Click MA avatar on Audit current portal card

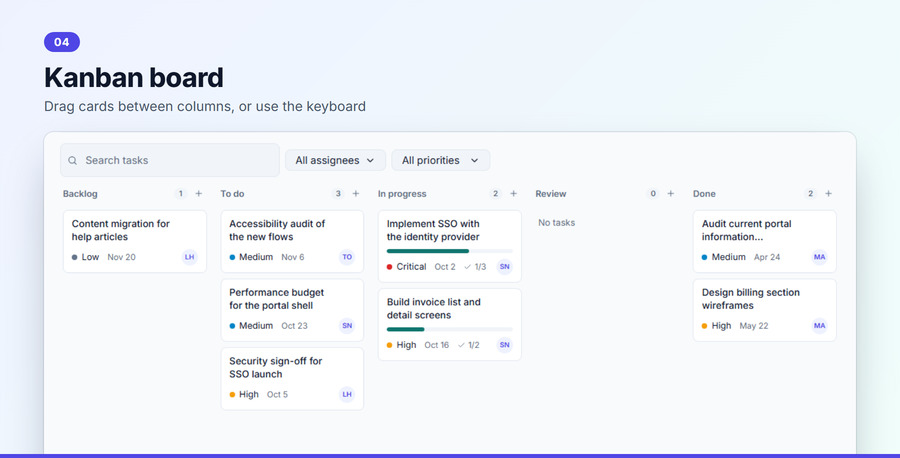820,257
